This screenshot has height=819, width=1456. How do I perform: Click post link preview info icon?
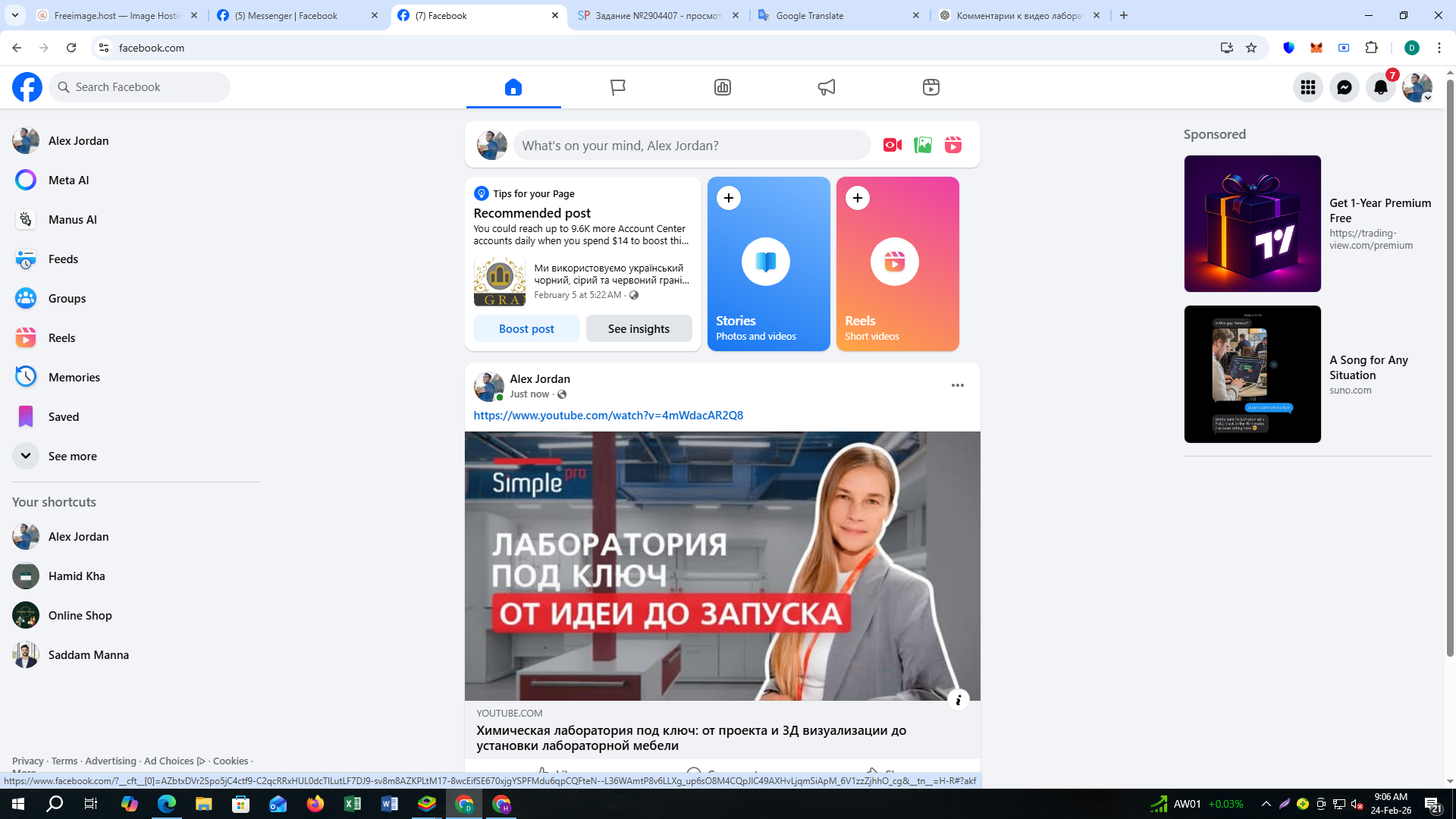(958, 700)
